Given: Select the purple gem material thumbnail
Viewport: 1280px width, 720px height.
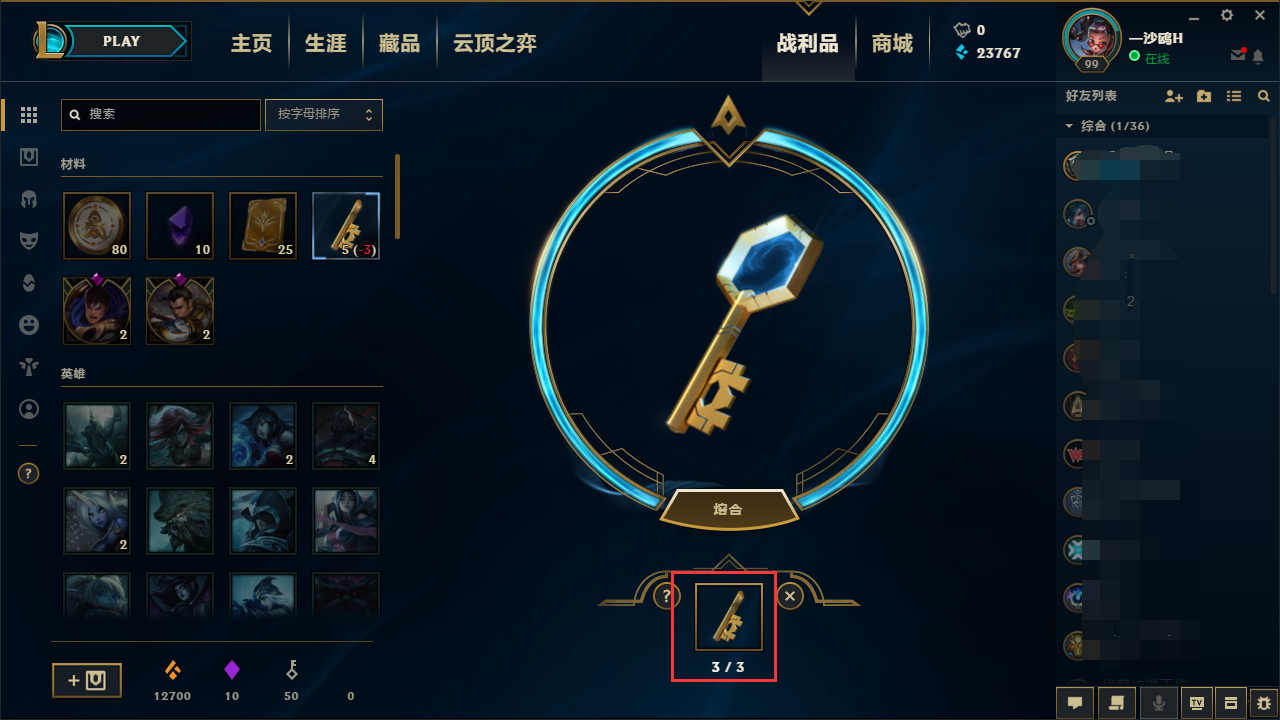Looking at the screenshot, I should point(180,226).
